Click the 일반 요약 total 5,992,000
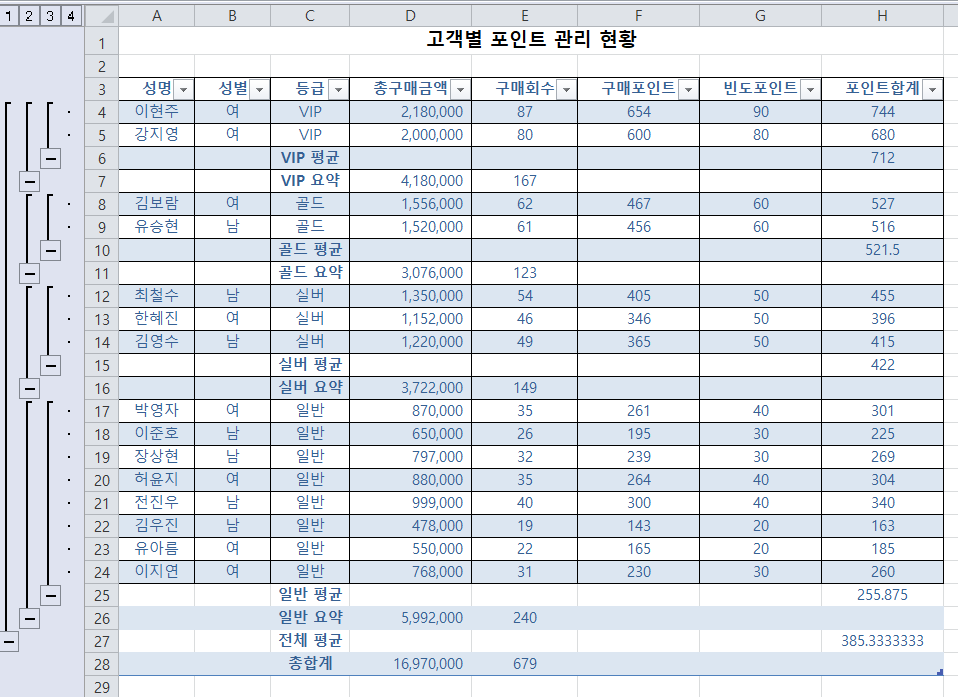958x697 pixels. coord(410,618)
